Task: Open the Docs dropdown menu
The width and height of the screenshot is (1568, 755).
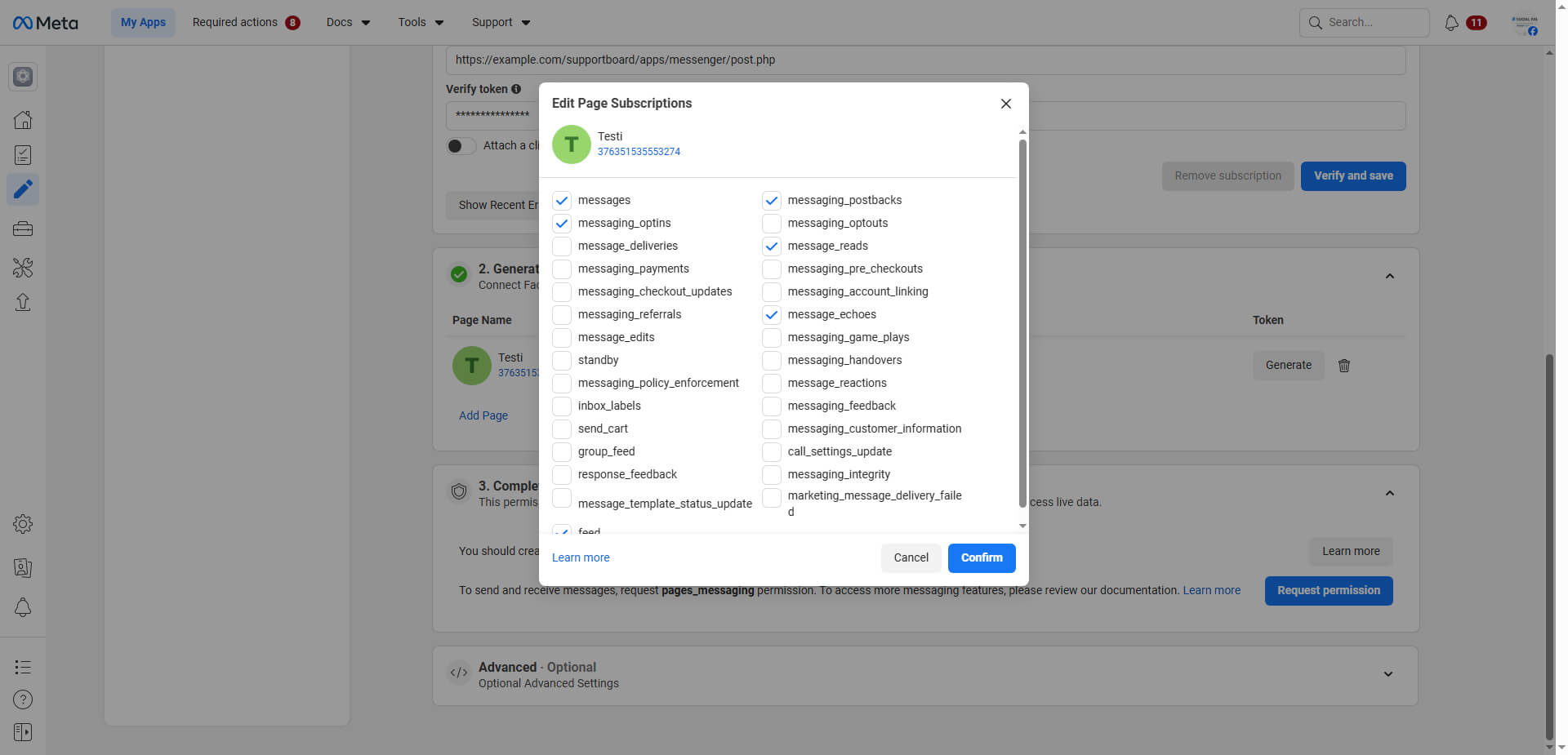Action: pyautogui.click(x=348, y=23)
